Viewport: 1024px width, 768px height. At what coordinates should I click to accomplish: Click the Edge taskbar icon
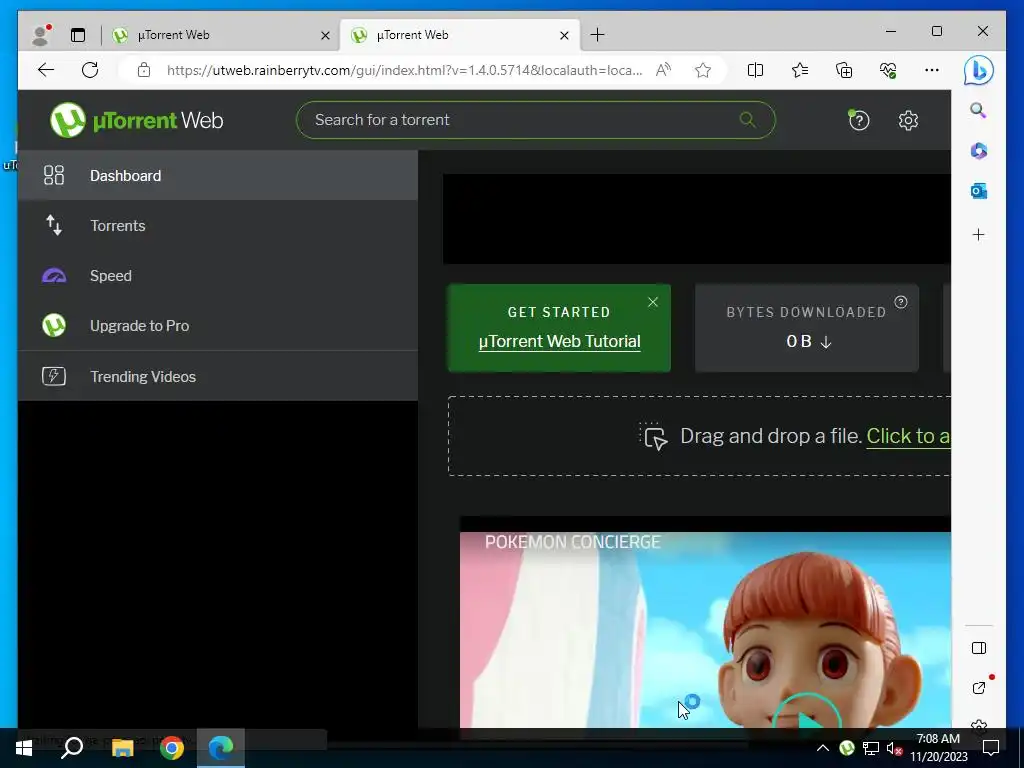pos(221,748)
